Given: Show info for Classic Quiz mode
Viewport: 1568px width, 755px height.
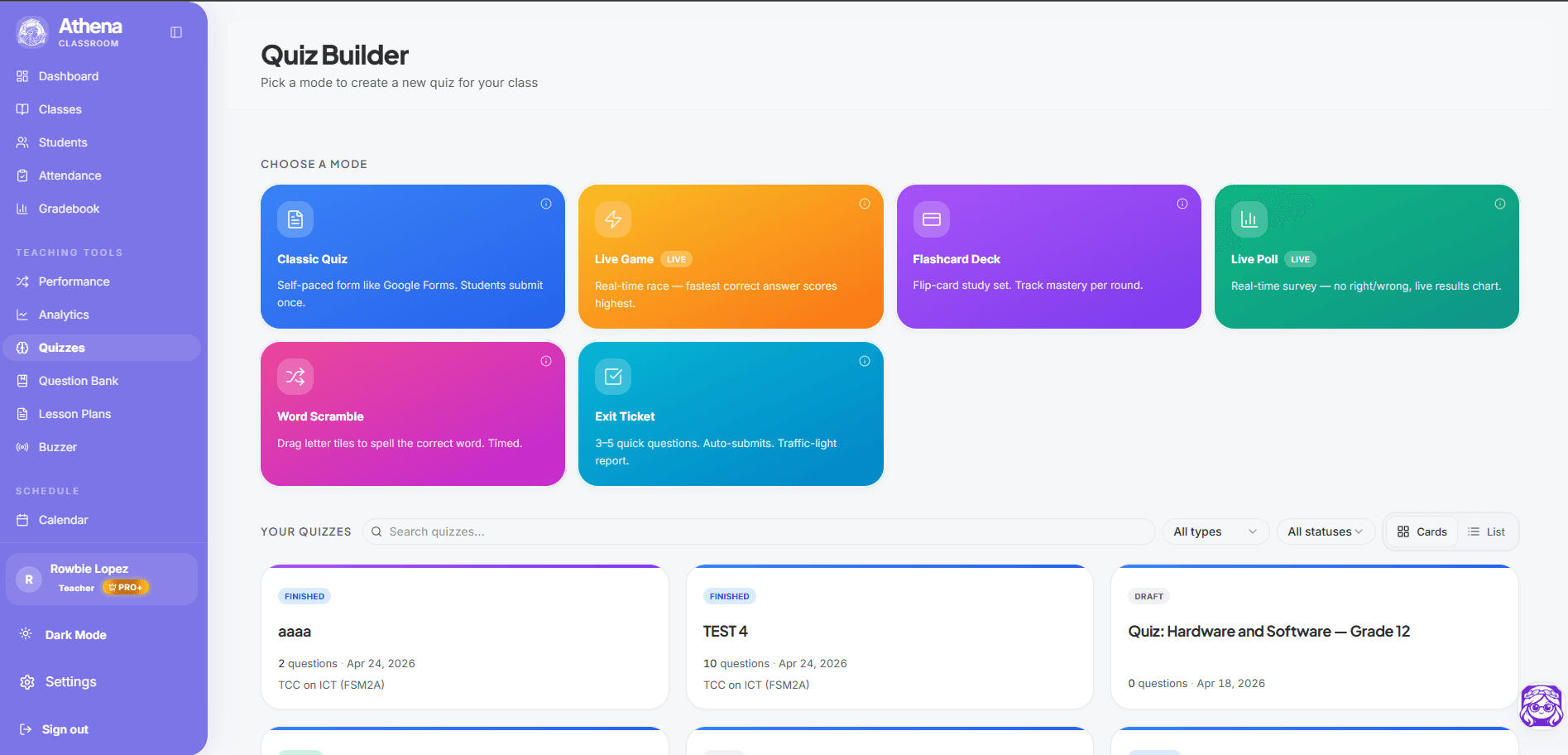Looking at the screenshot, I should tap(546, 204).
